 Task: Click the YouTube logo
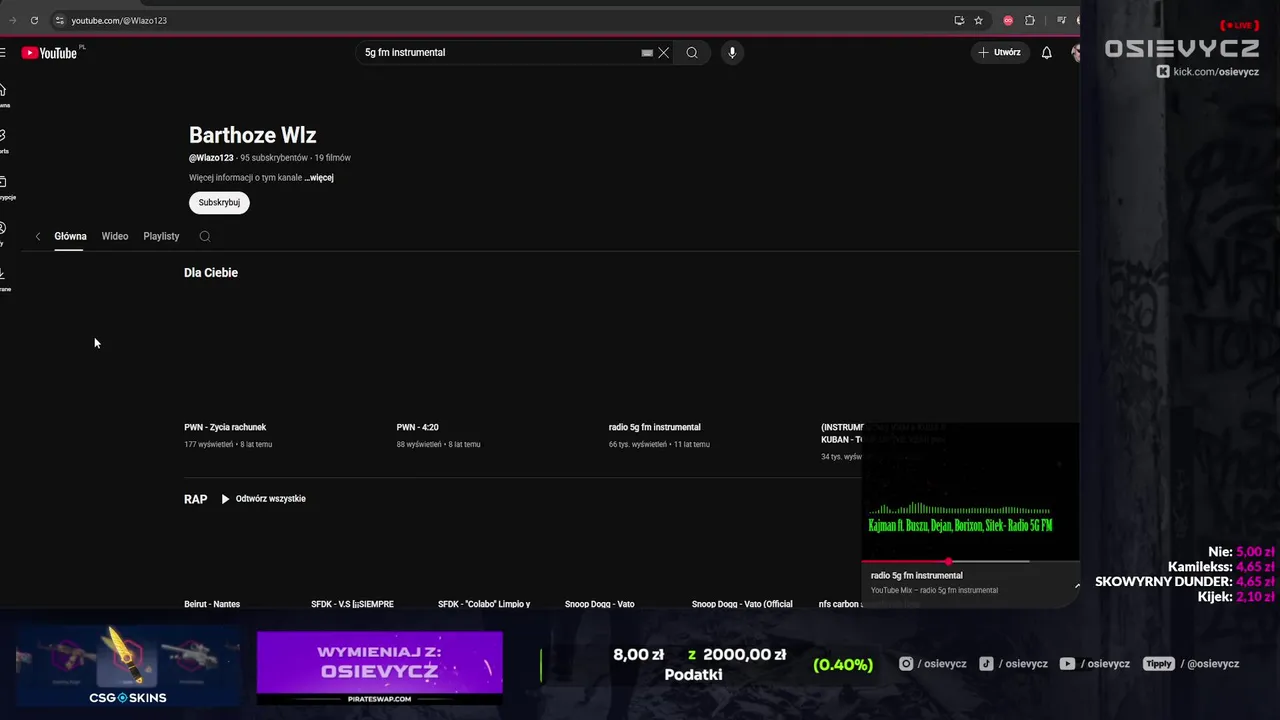point(49,53)
